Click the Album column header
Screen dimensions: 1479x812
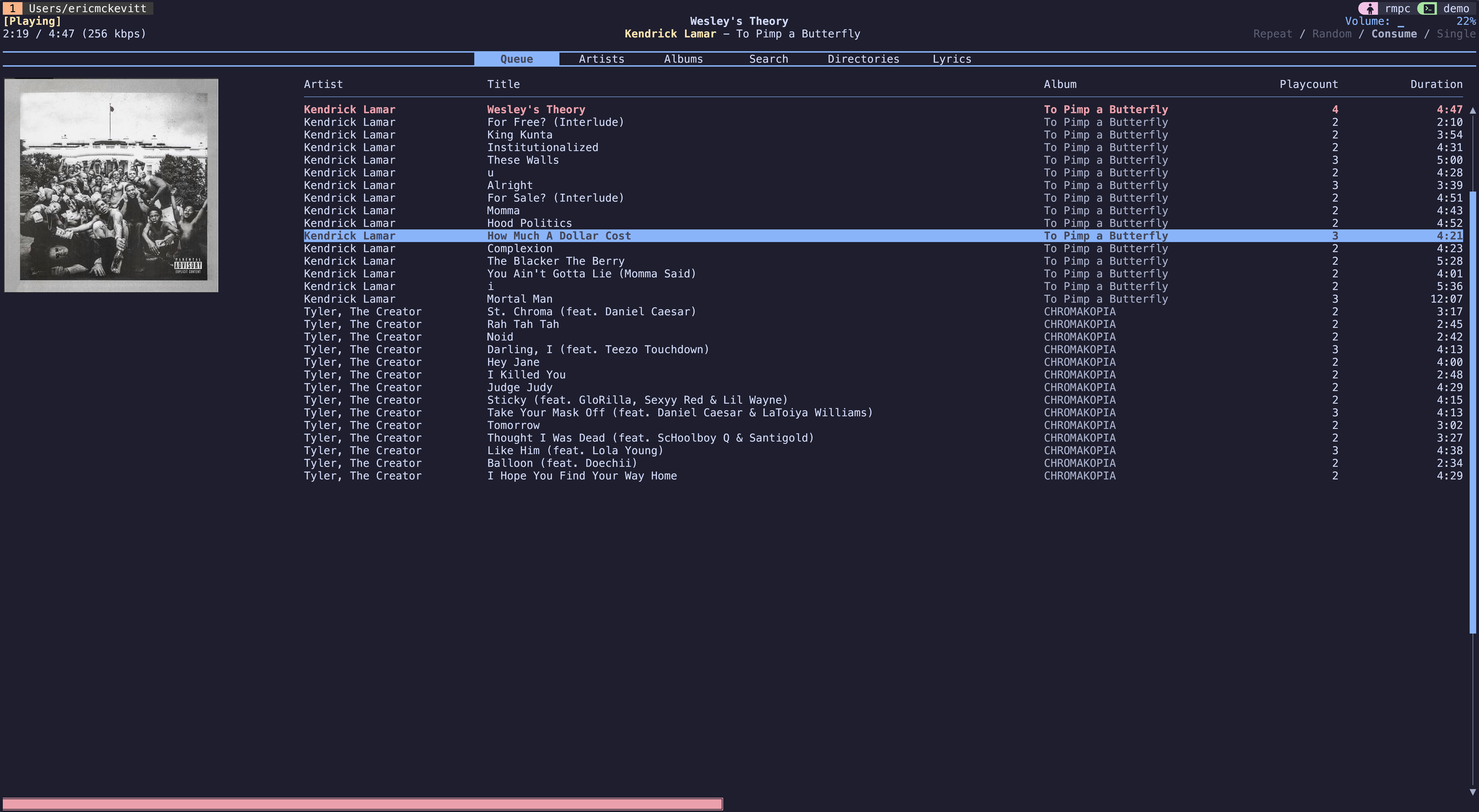click(1060, 84)
